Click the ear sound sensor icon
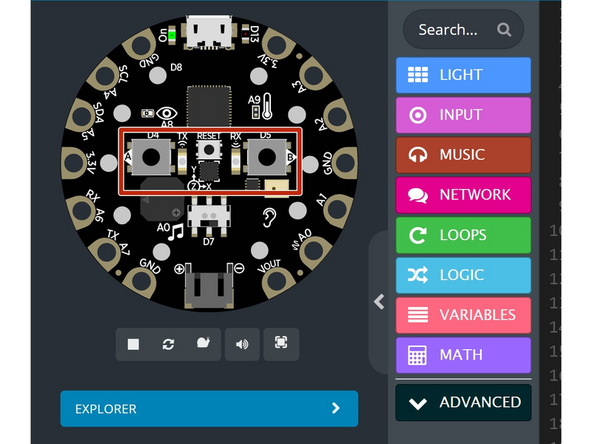Image resolution: width=592 pixels, height=444 pixels. point(269,217)
